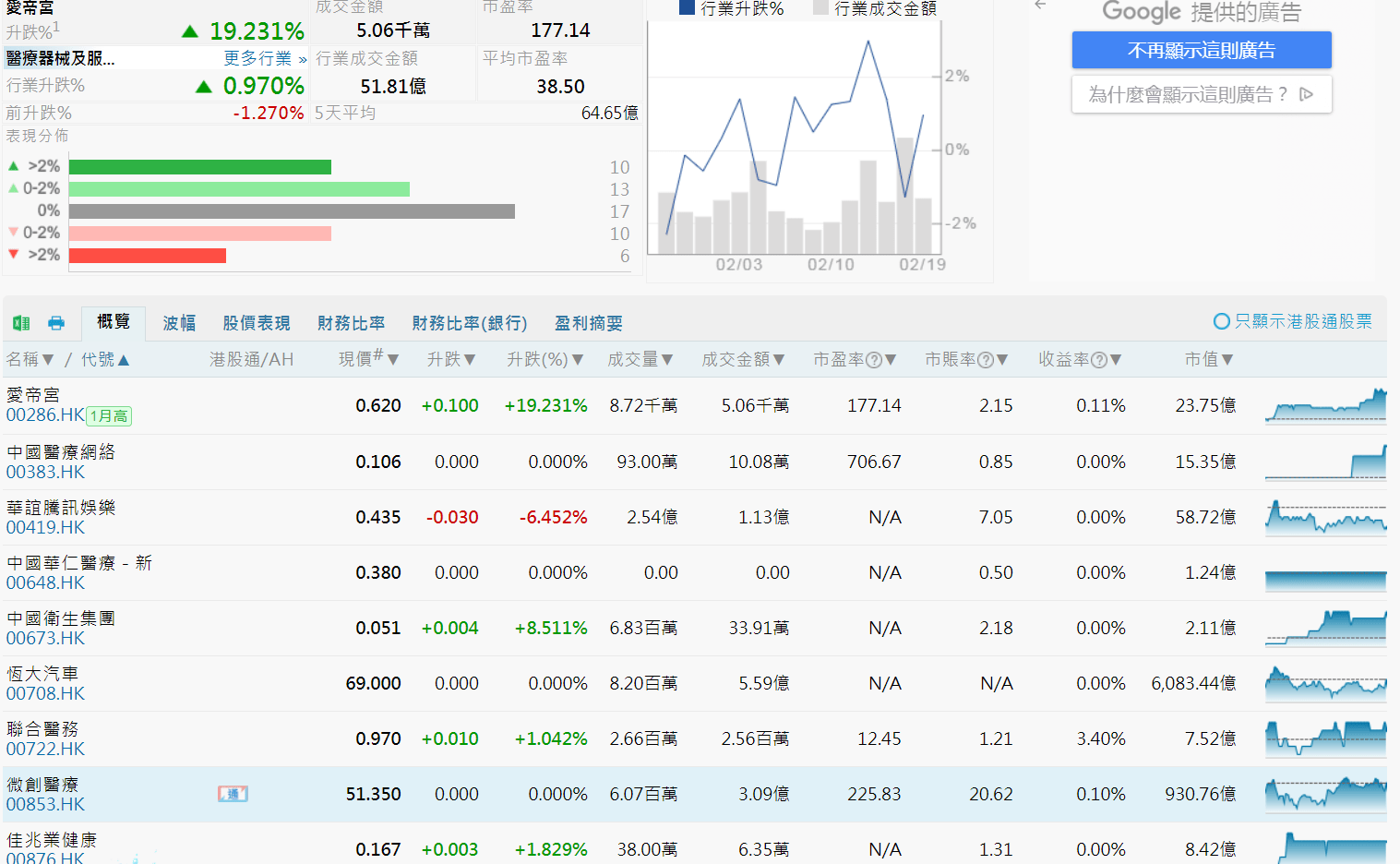Click the 醫療器械及服... industry name

click(x=61, y=58)
